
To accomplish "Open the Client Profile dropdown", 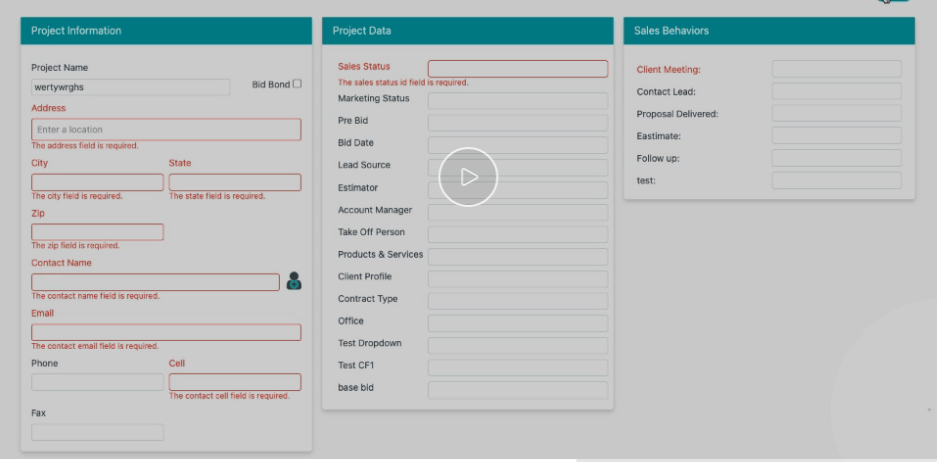I will [518, 279].
